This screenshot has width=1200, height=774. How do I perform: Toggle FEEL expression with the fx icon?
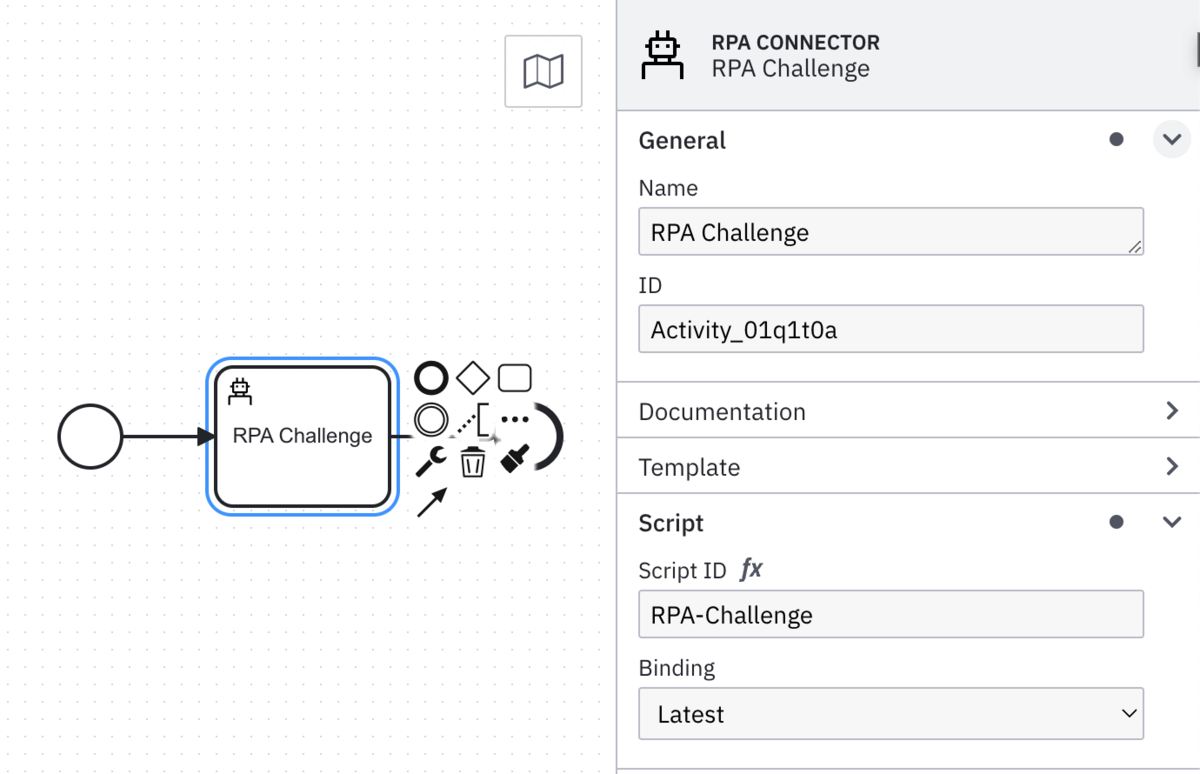751,570
